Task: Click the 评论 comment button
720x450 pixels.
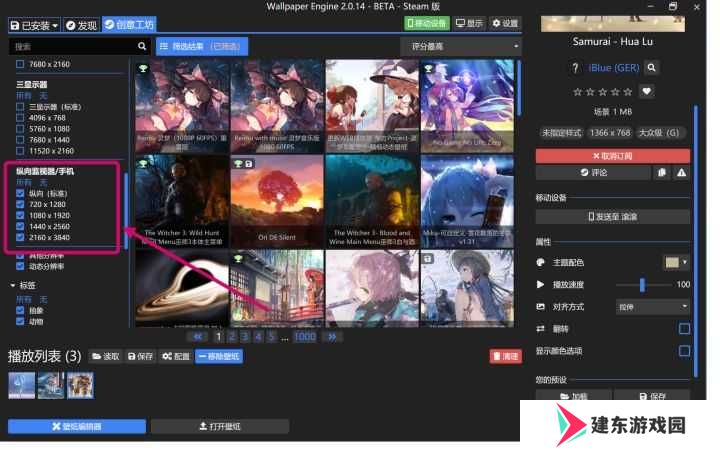Action: tap(593, 173)
